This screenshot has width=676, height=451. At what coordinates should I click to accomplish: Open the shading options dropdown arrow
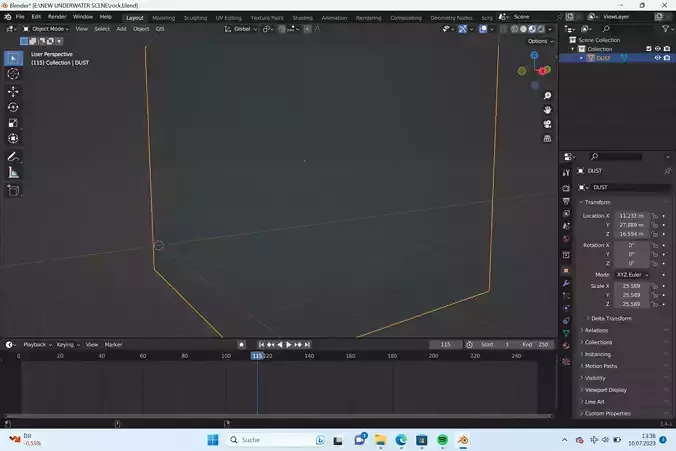[x=550, y=29]
